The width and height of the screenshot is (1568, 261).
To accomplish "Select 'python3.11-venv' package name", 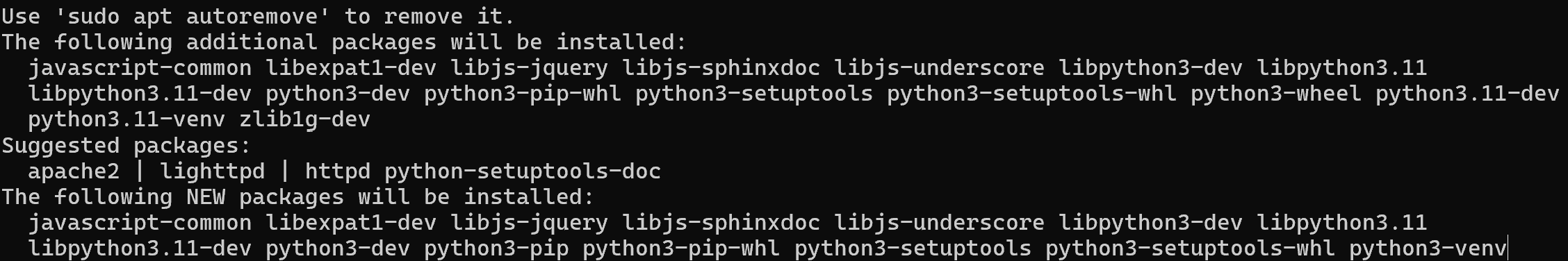I will [x=126, y=119].
